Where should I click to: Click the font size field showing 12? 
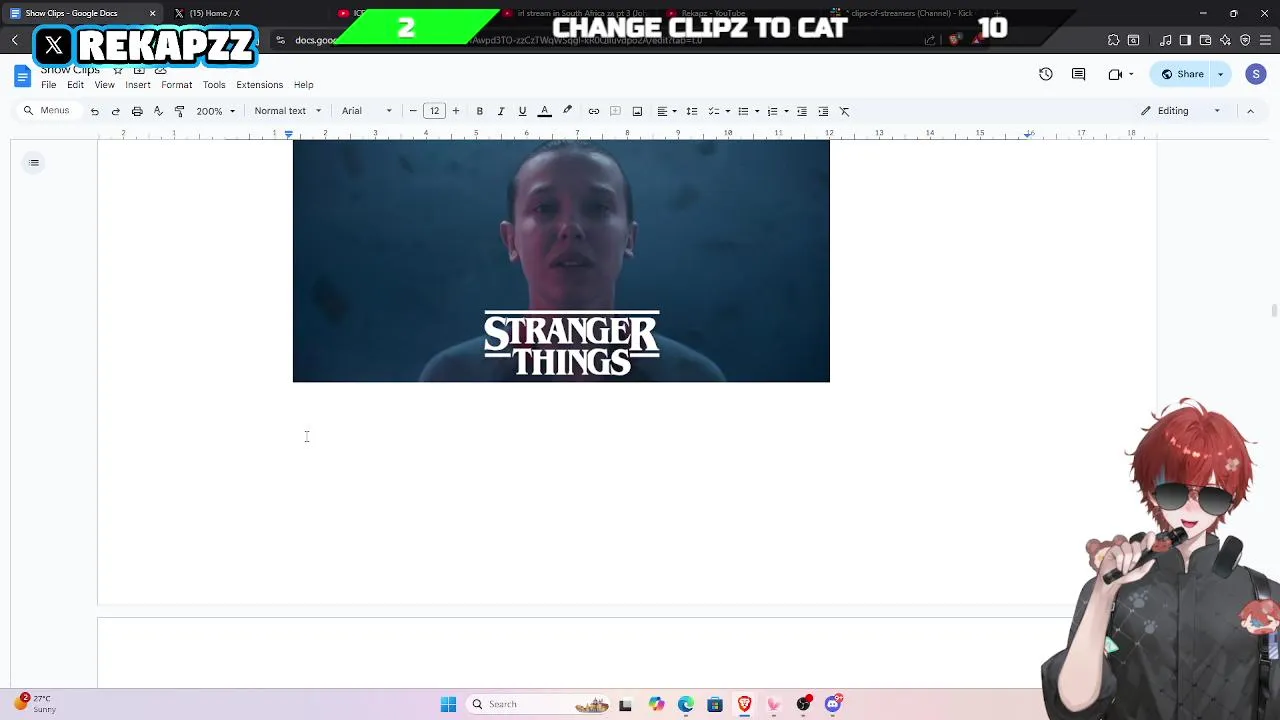click(434, 111)
